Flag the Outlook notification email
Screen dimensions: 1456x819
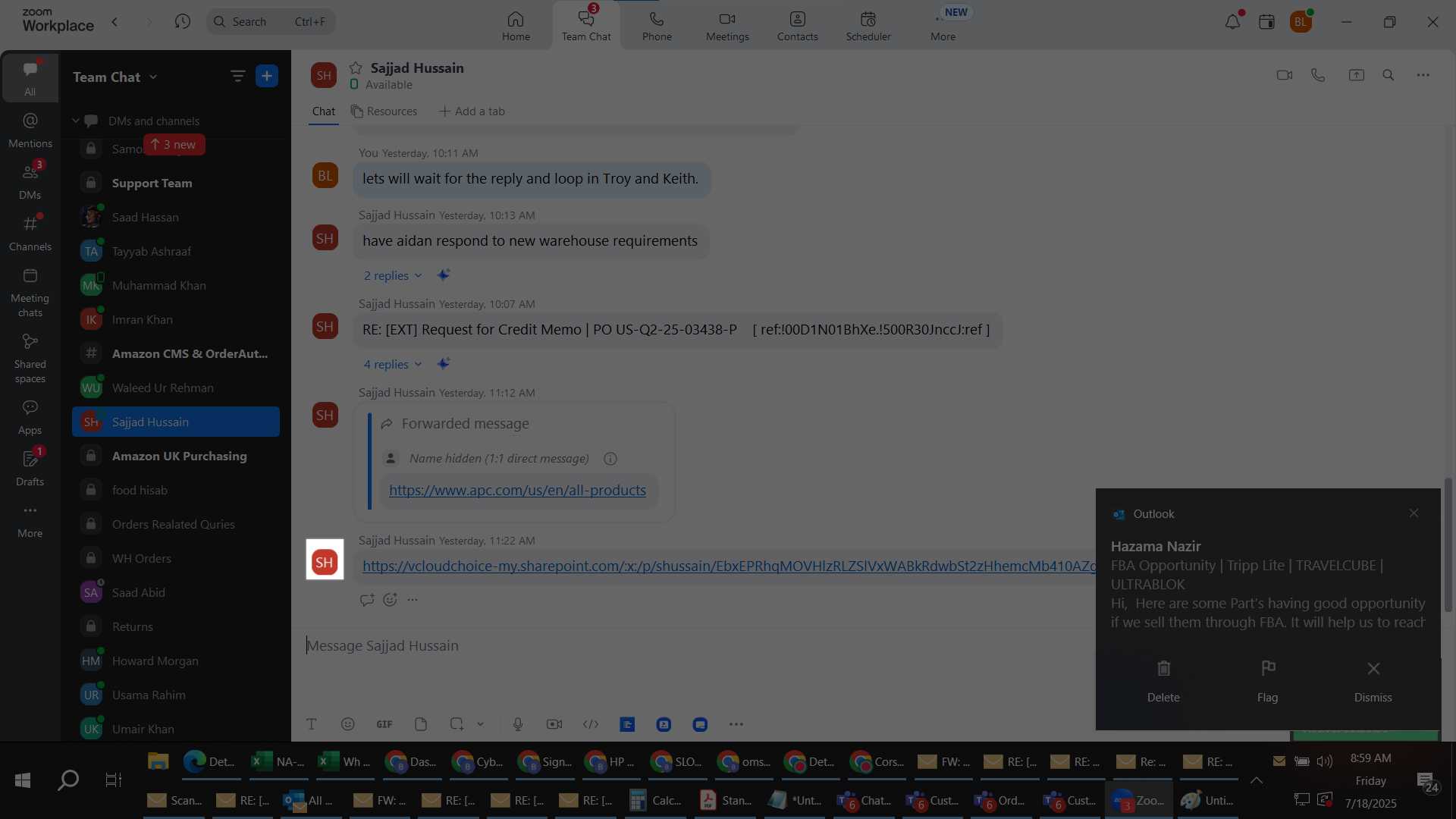[1268, 680]
